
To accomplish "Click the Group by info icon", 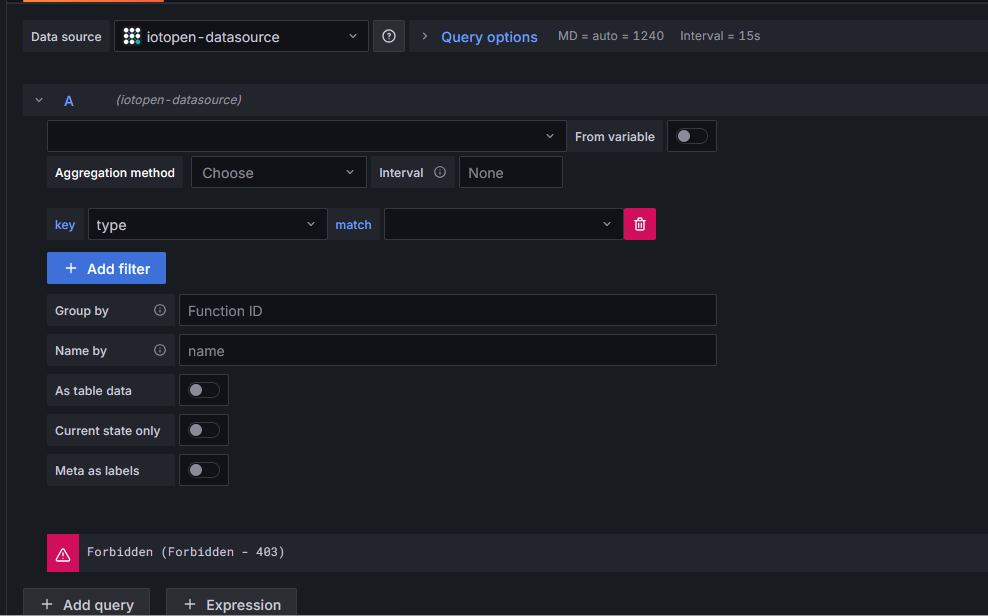I will 160,311.
